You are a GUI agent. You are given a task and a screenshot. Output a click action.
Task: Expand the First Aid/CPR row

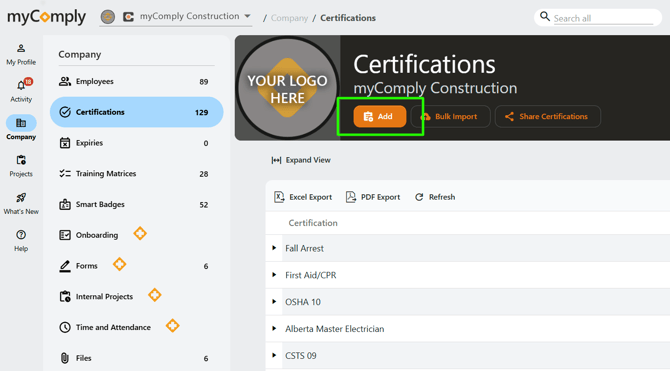(x=274, y=275)
